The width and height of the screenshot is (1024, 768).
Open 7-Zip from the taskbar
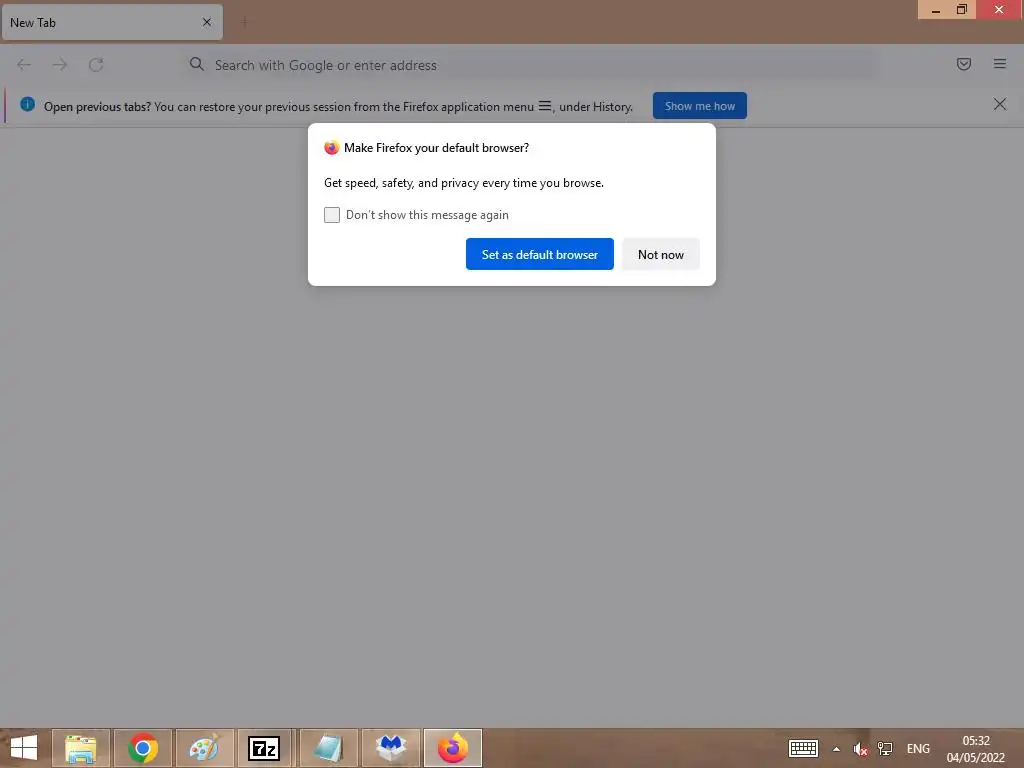point(264,748)
